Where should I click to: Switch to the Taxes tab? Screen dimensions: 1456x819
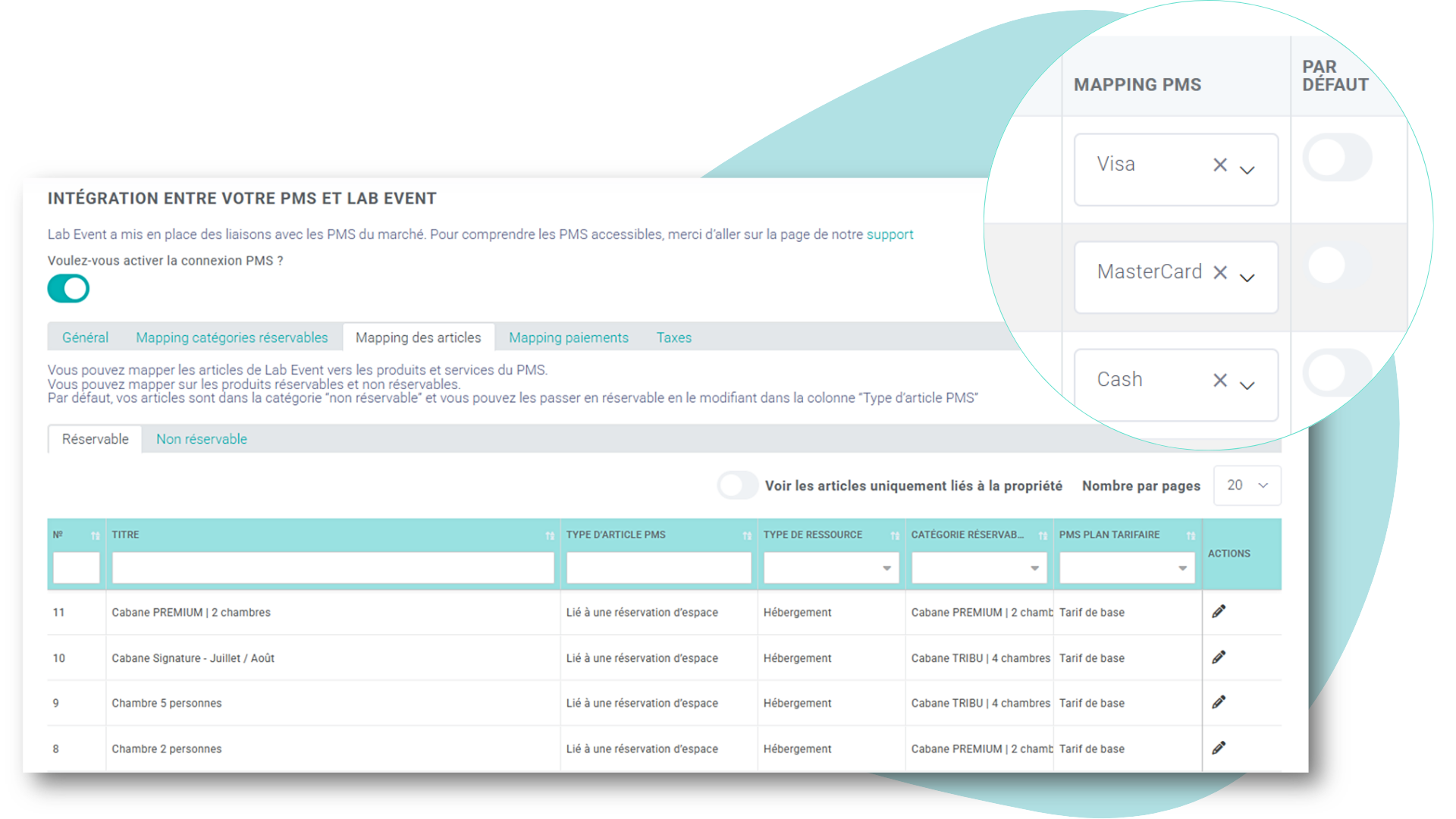pos(675,337)
